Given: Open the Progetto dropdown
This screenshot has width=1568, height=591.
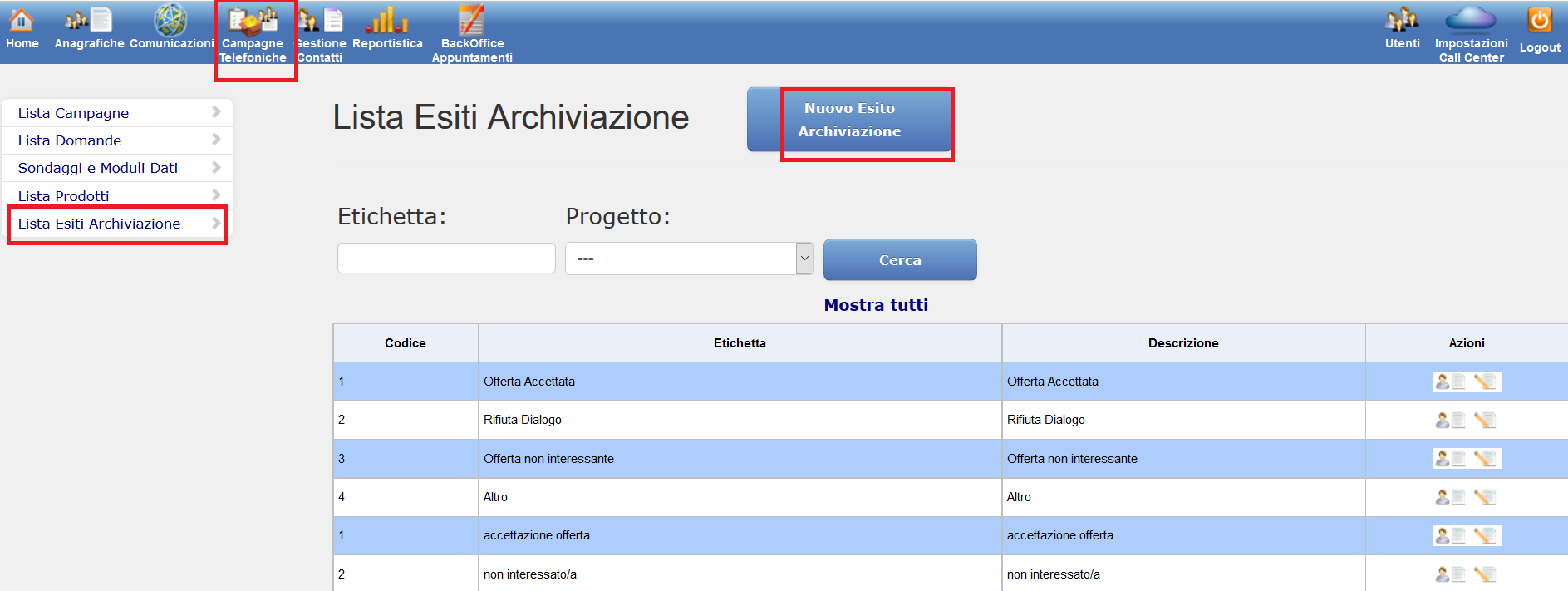Looking at the screenshot, I should pyautogui.click(x=689, y=259).
